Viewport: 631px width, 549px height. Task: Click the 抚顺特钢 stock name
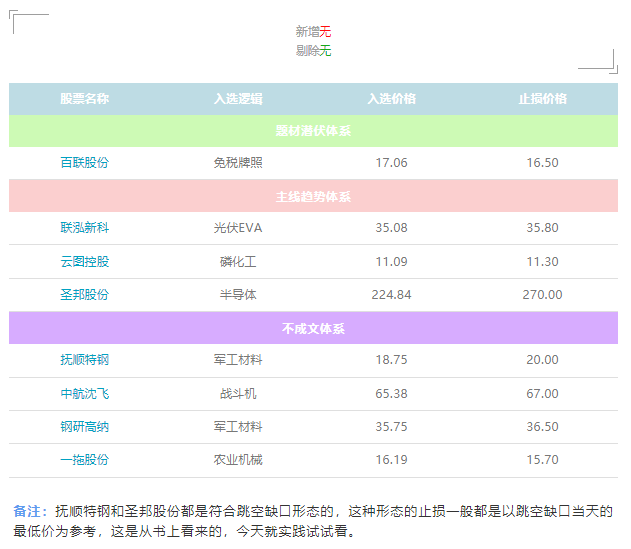tap(85, 359)
